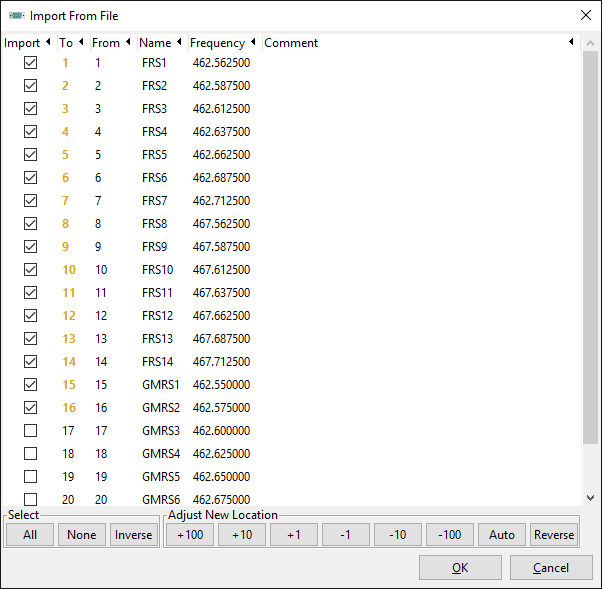Click the arrow beside the Name column header

[x=179, y=42]
